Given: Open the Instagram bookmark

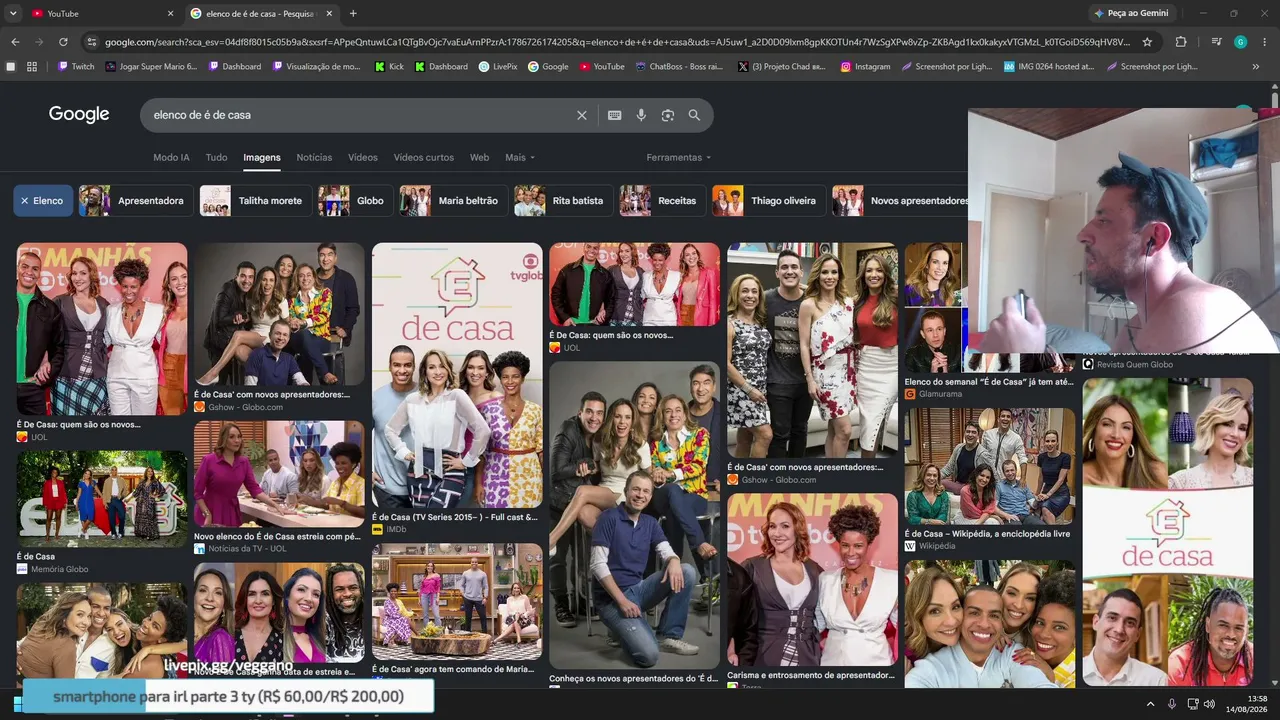Looking at the screenshot, I should click(866, 66).
